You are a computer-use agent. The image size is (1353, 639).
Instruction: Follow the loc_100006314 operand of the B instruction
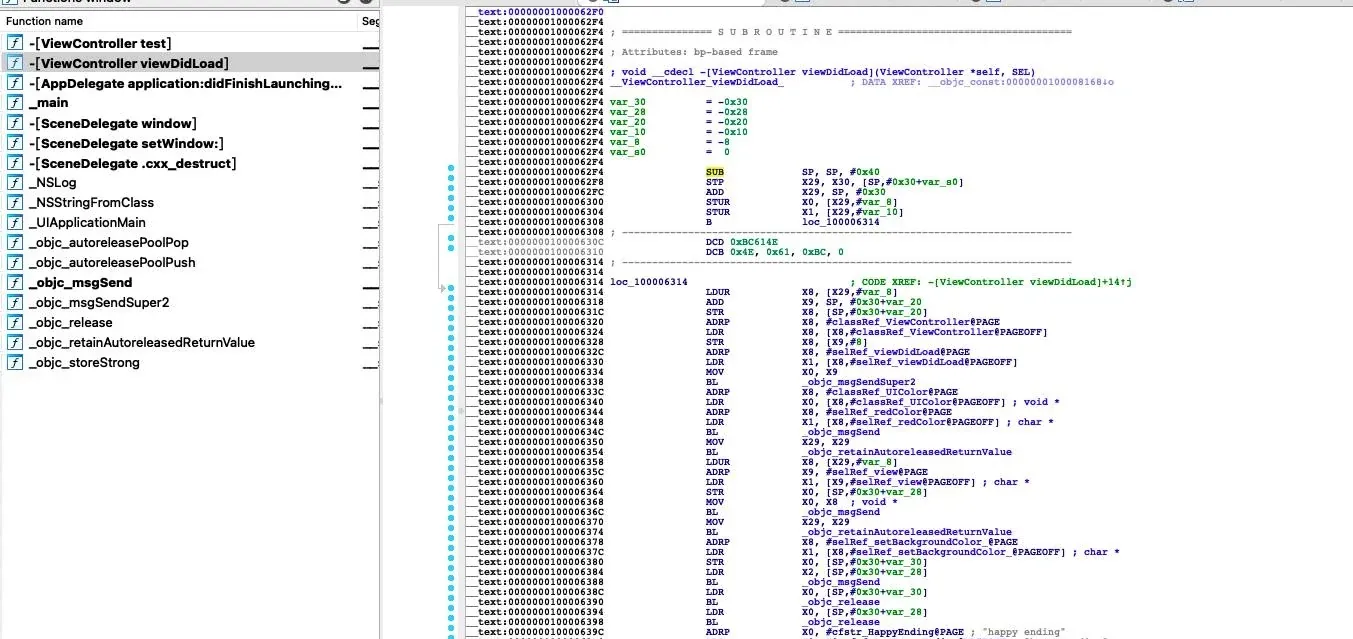click(839, 222)
